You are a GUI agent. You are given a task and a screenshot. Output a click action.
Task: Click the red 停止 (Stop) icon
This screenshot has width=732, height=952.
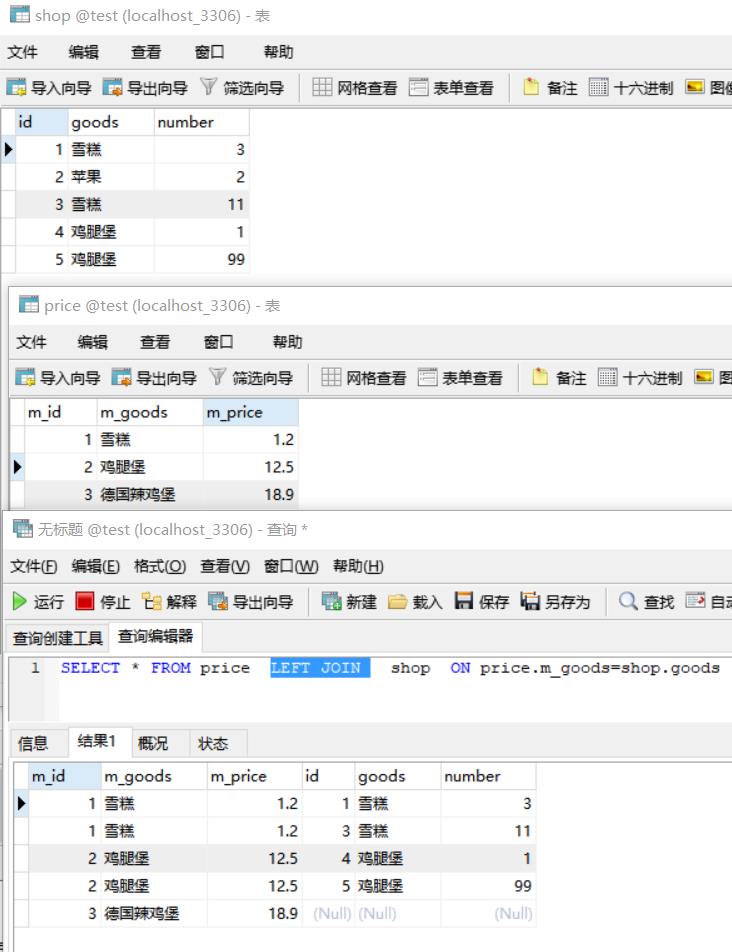pos(85,602)
